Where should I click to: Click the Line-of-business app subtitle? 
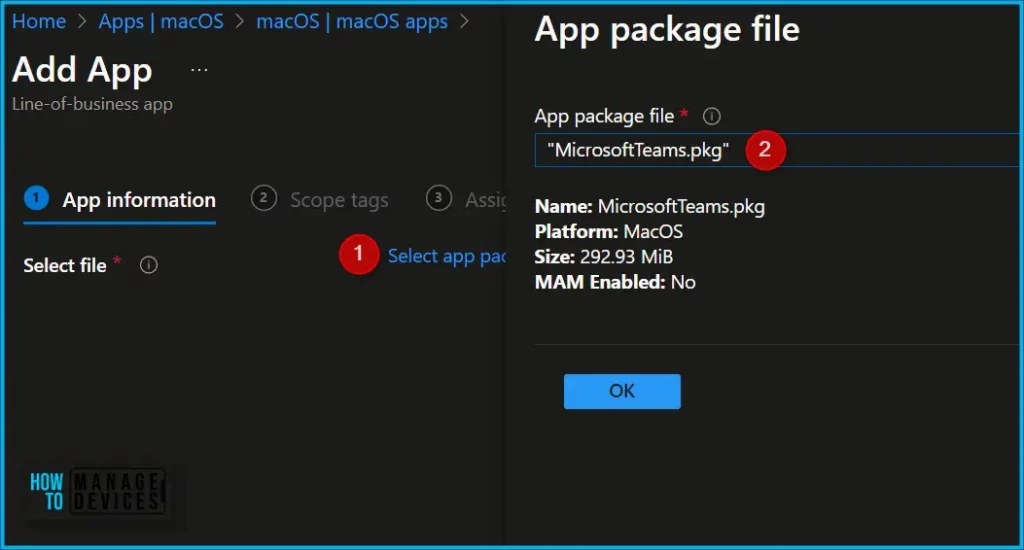coord(92,105)
